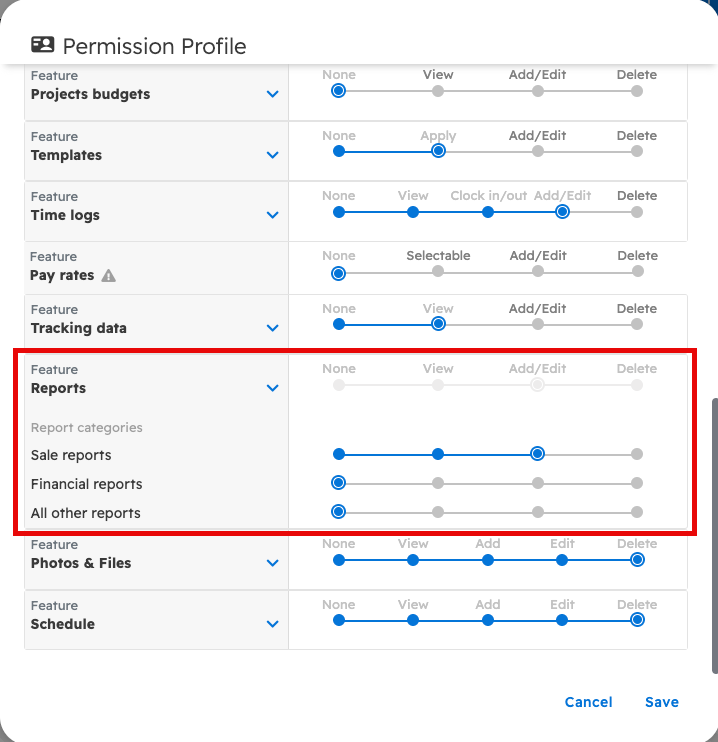The image size is (718, 742).
Task: Collapse the Reports feature chevron
Action: [272, 388]
